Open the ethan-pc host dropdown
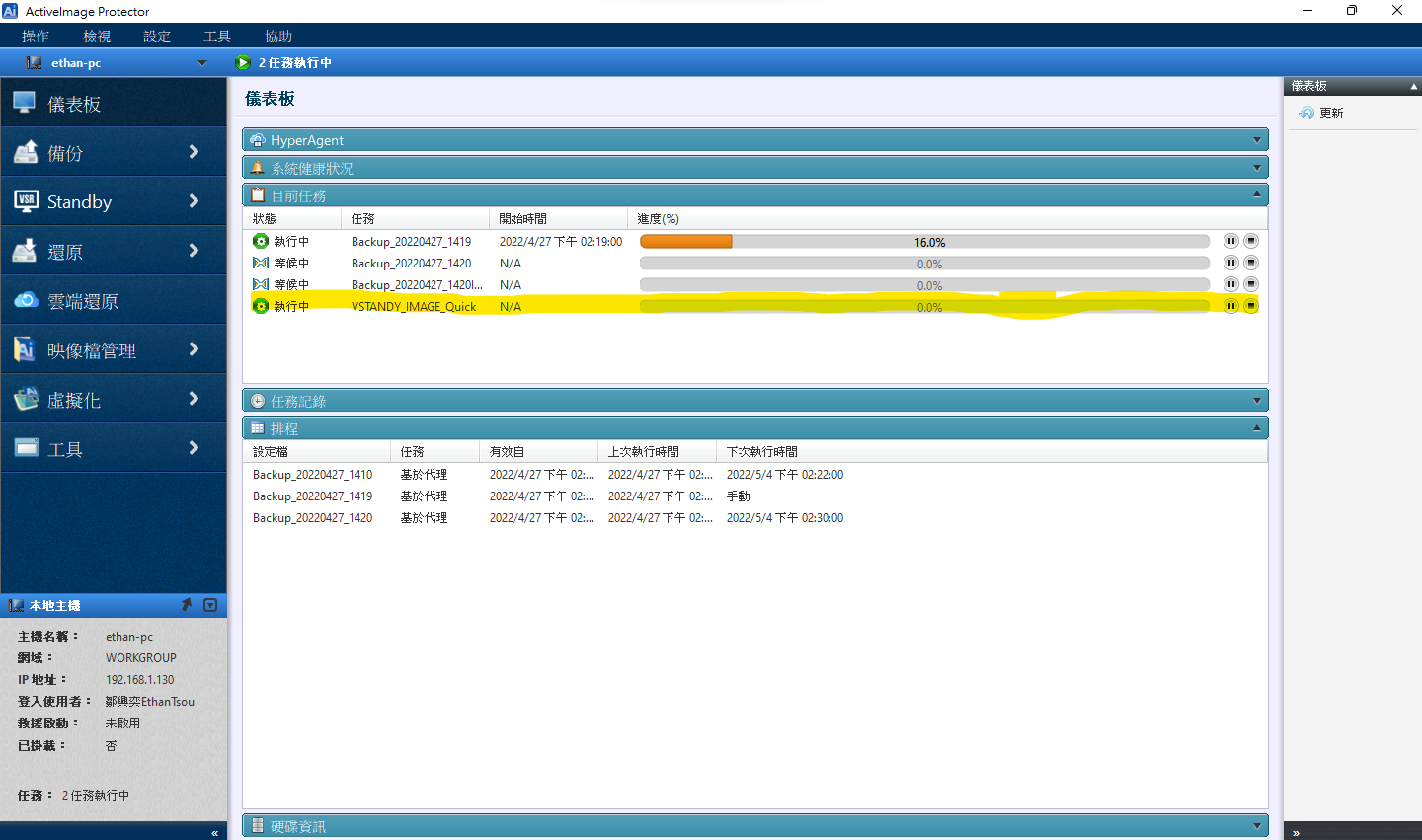 [x=202, y=63]
